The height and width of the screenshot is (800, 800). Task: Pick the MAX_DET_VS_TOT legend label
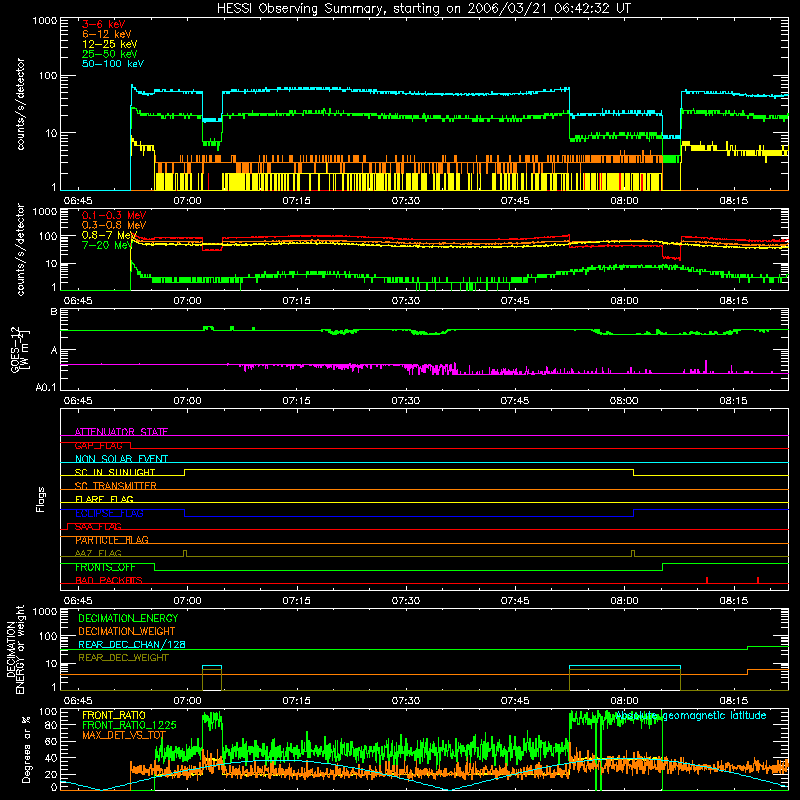[124, 735]
